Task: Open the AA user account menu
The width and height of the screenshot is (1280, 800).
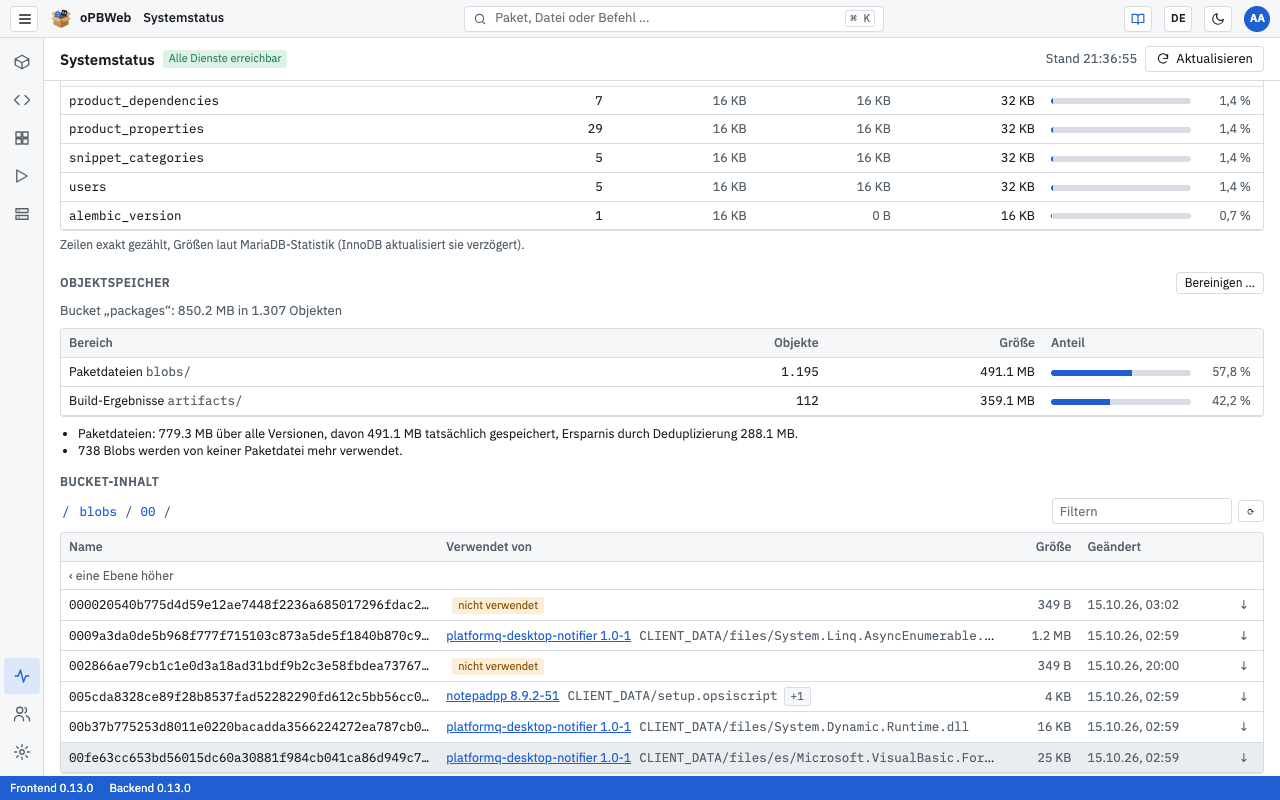Action: [x=1257, y=18]
